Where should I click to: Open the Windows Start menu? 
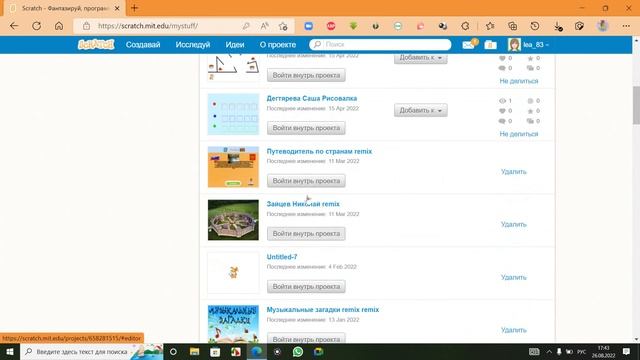point(10,351)
